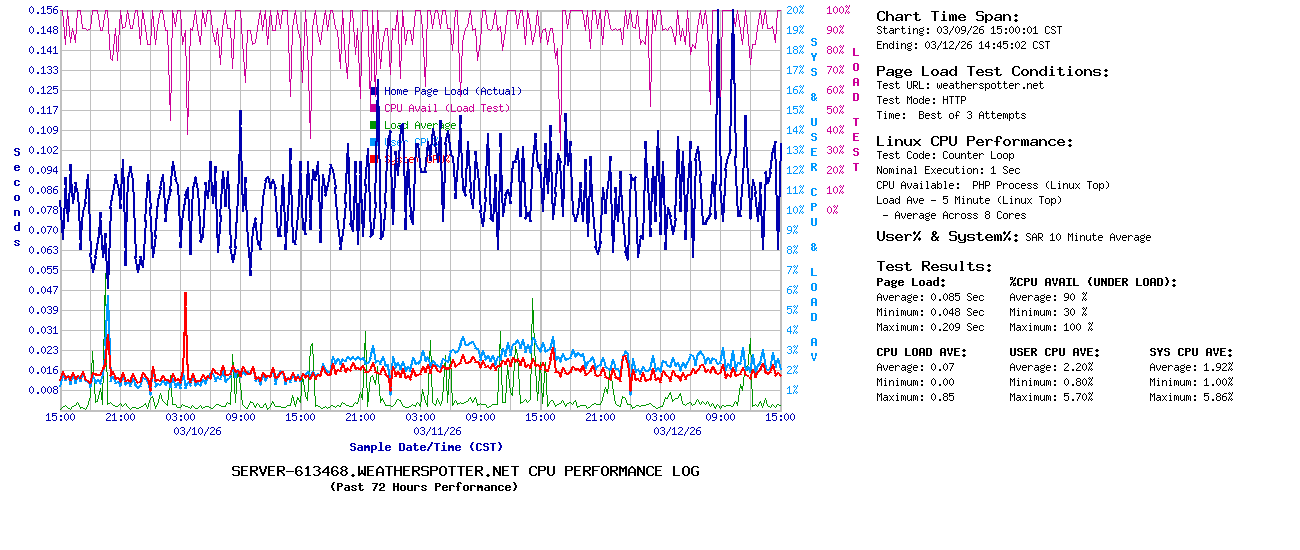Click the Home Page Load (Actual) legend label
The image size is (1300, 550).
(452, 91)
